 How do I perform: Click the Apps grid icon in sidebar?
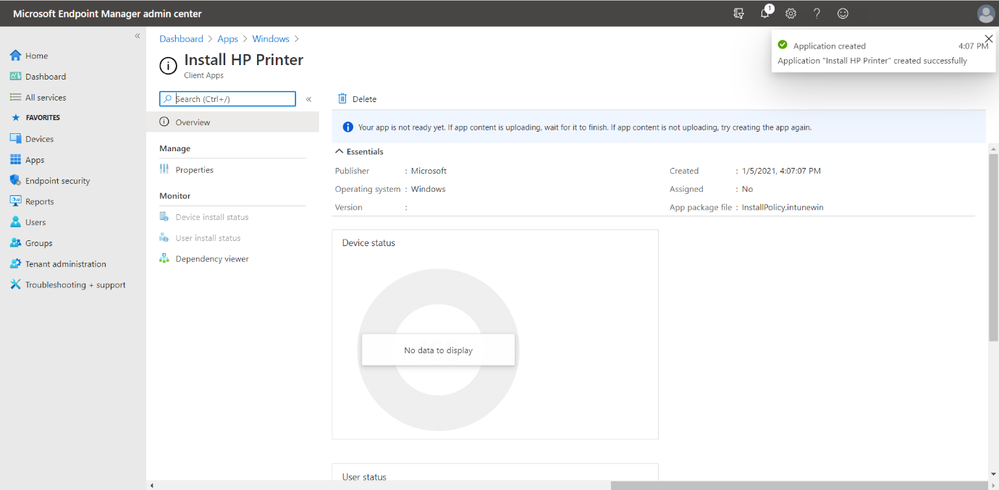16,160
